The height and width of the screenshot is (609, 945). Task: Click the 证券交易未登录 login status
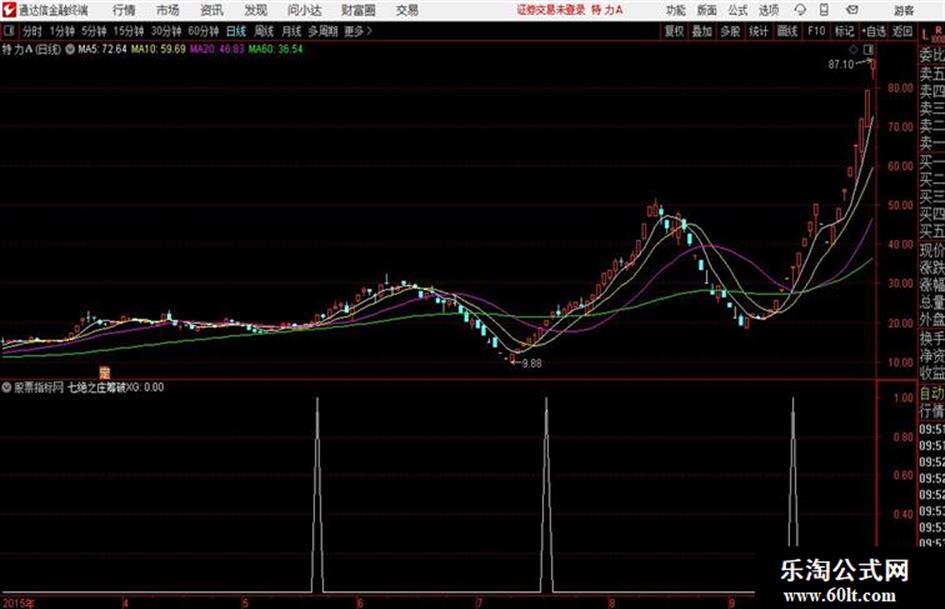(x=551, y=10)
